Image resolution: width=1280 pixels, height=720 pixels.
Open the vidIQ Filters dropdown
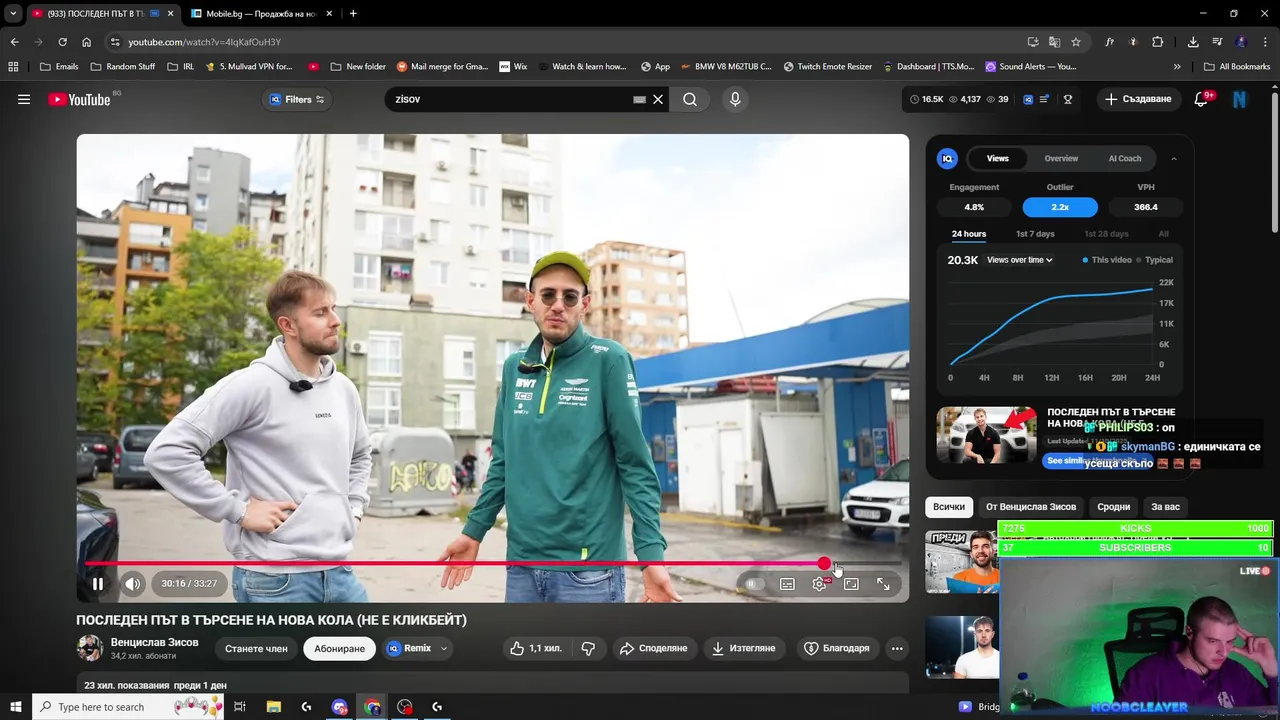pyautogui.click(x=297, y=99)
